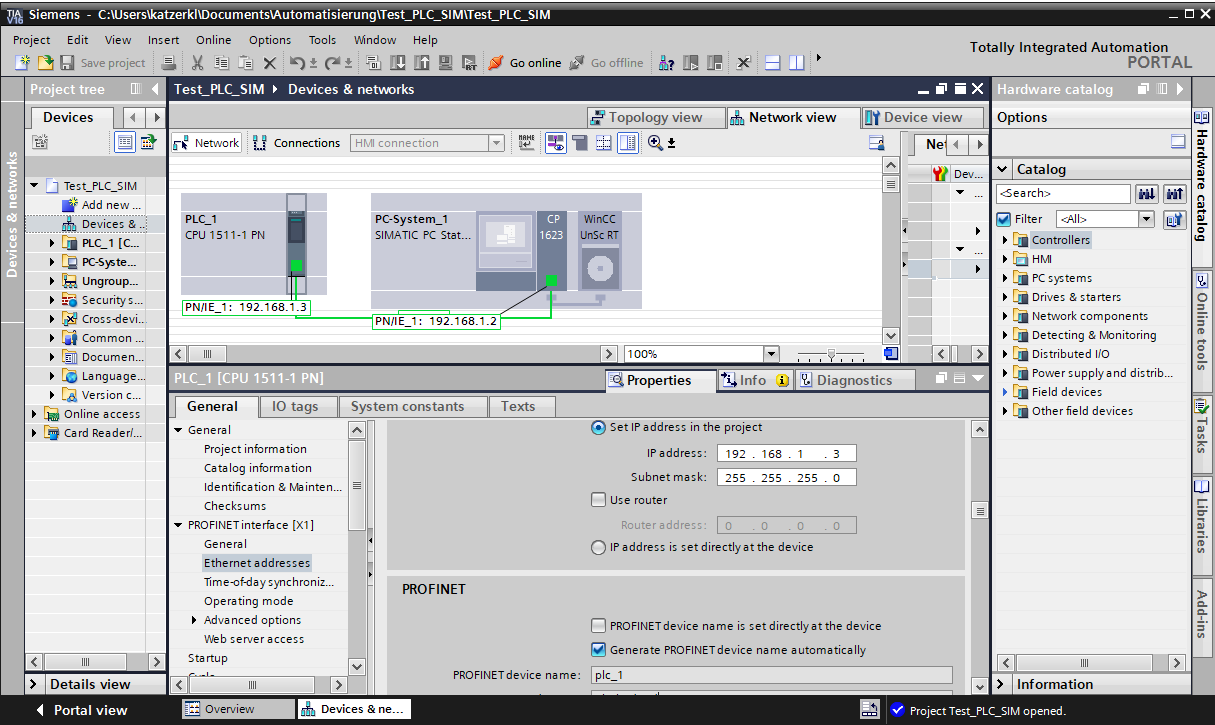
Task: Expand Online access in project tree
Action: 36,414
